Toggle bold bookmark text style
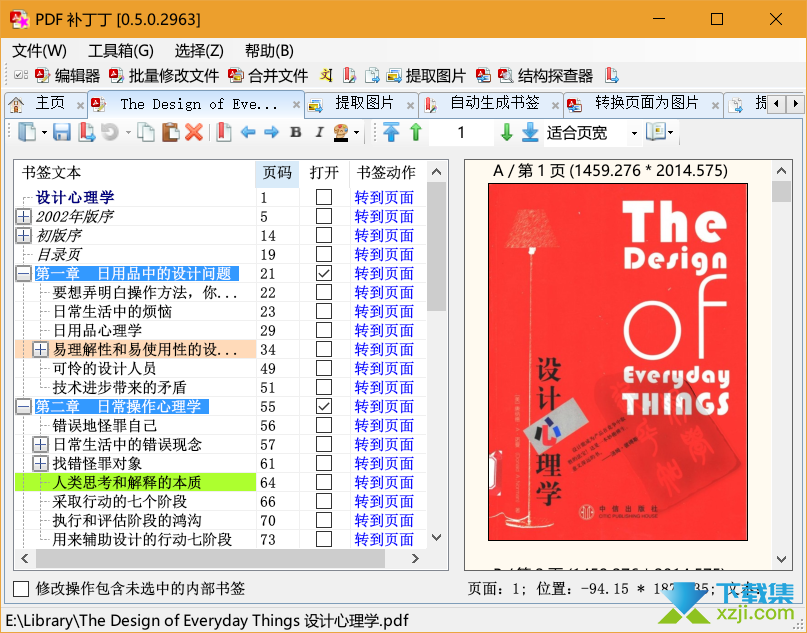Viewport: 807px width, 633px height. point(295,133)
